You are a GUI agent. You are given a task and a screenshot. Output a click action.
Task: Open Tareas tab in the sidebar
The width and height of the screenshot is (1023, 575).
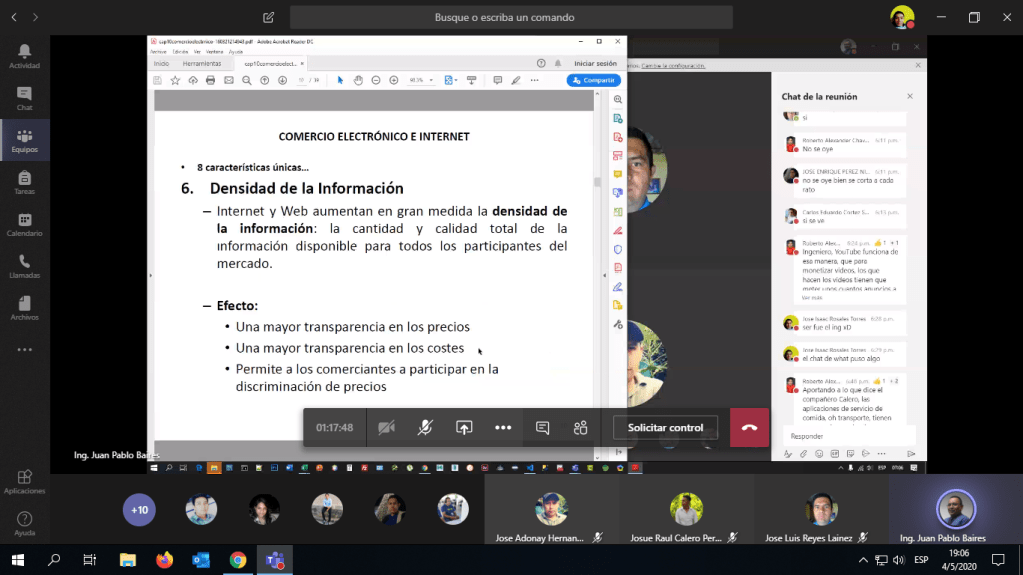pyautogui.click(x=24, y=183)
